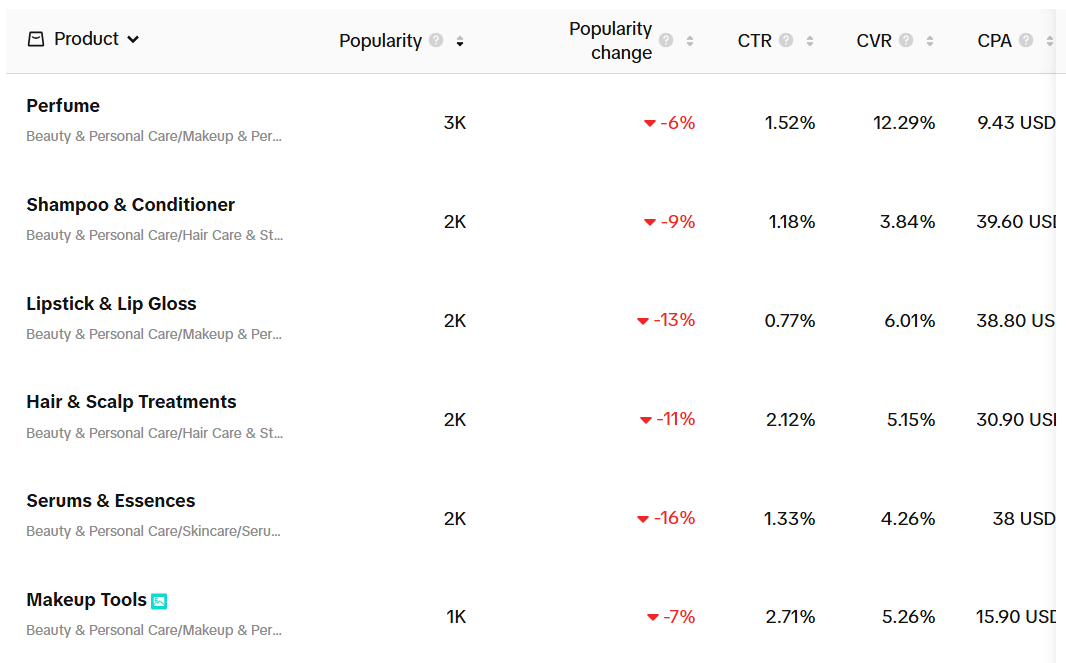
Task: Click the CTR question mark icon
Action: [x=786, y=41]
